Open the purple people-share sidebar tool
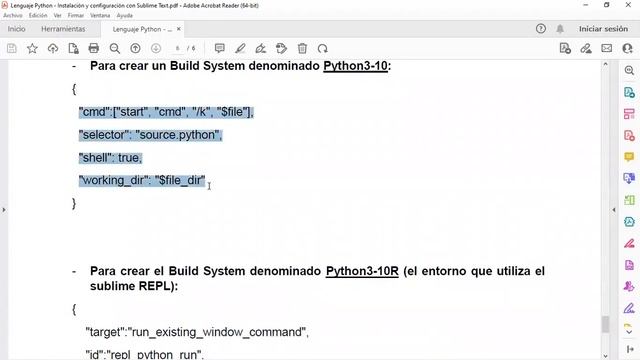The width and height of the screenshot is (640, 360). tap(629, 287)
